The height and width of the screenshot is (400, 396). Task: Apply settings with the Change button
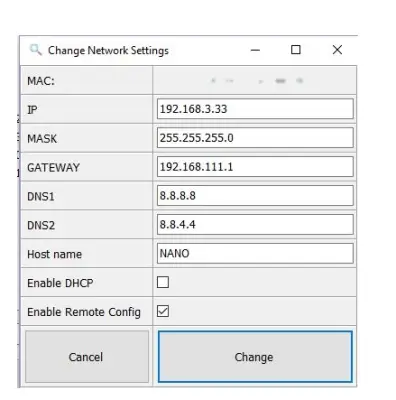click(x=255, y=357)
